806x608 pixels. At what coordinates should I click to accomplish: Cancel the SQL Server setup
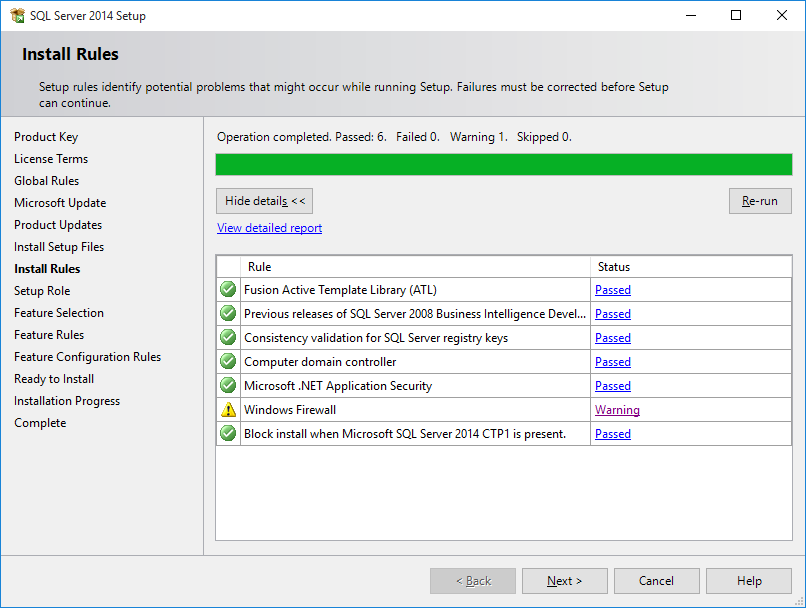pyautogui.click(x=656, y=580)
